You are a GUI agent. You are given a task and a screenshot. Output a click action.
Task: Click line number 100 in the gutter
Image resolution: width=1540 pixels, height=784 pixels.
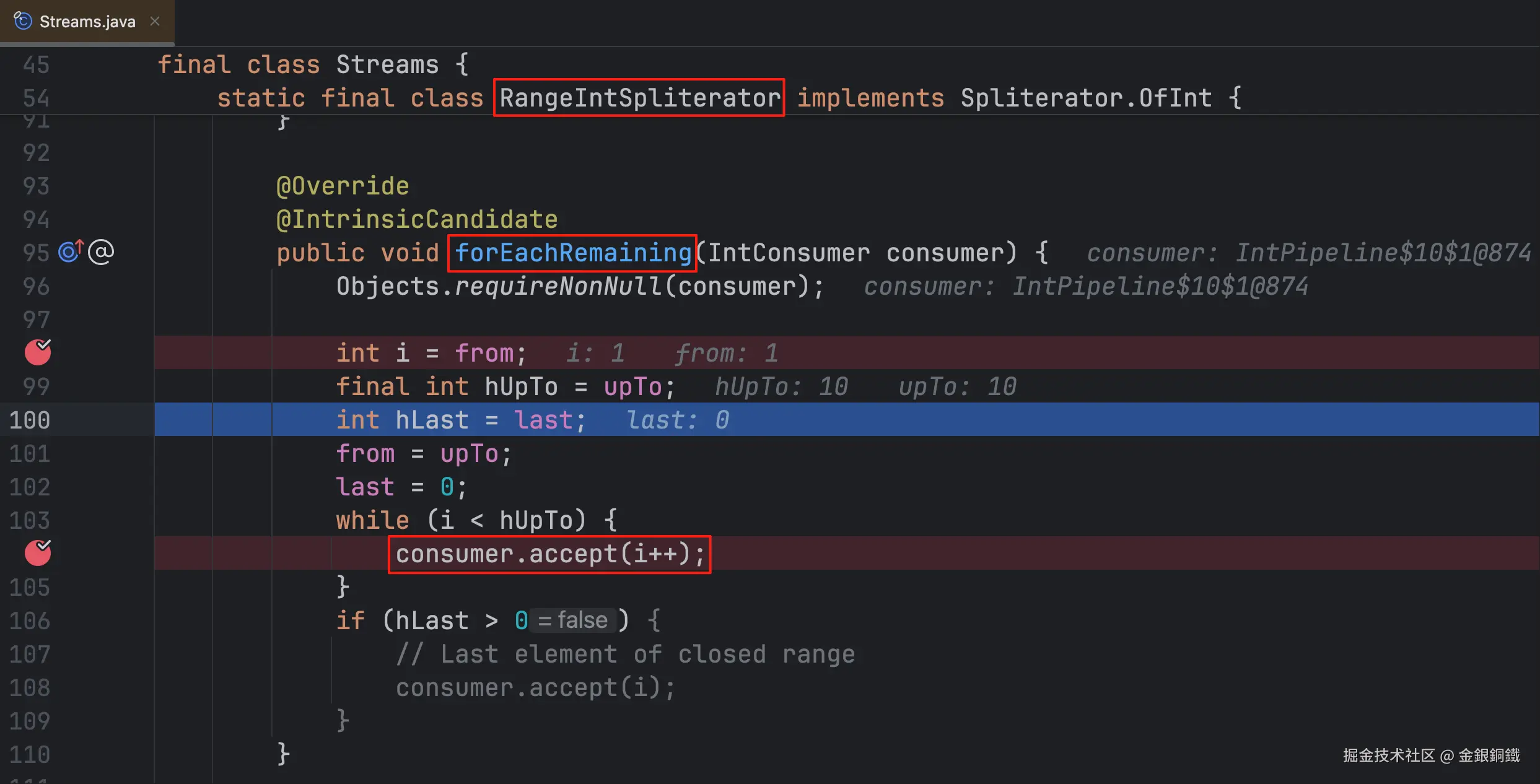pyautogui.click(x=30, y=420)
